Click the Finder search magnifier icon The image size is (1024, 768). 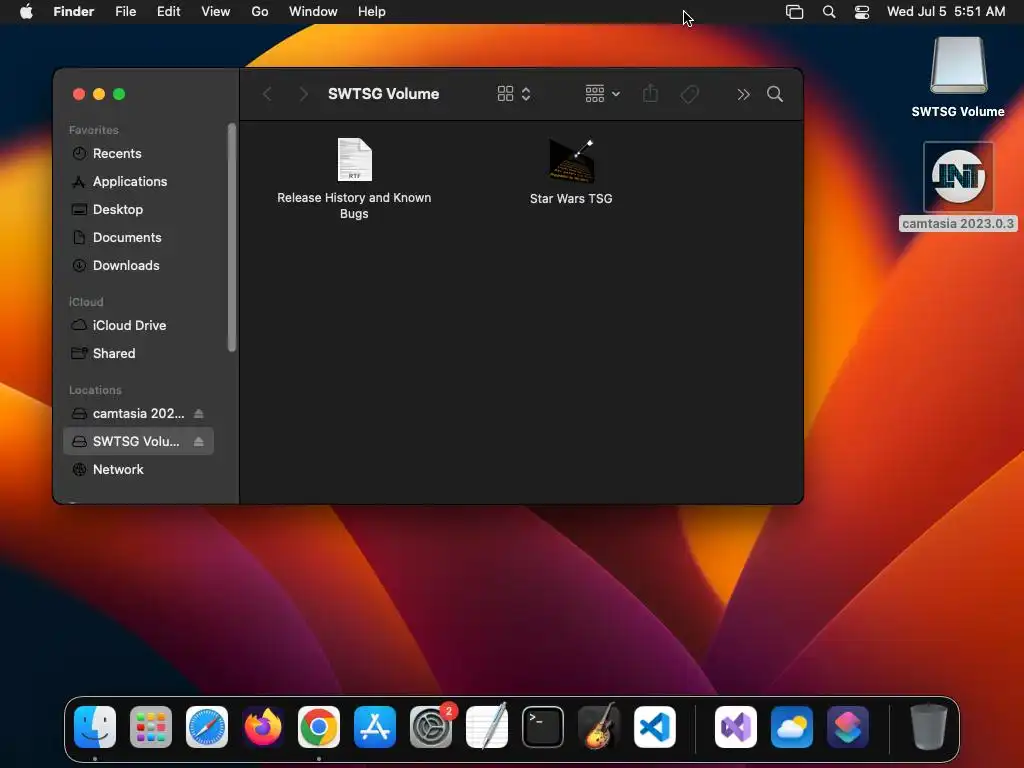click(x=775, y=94)
